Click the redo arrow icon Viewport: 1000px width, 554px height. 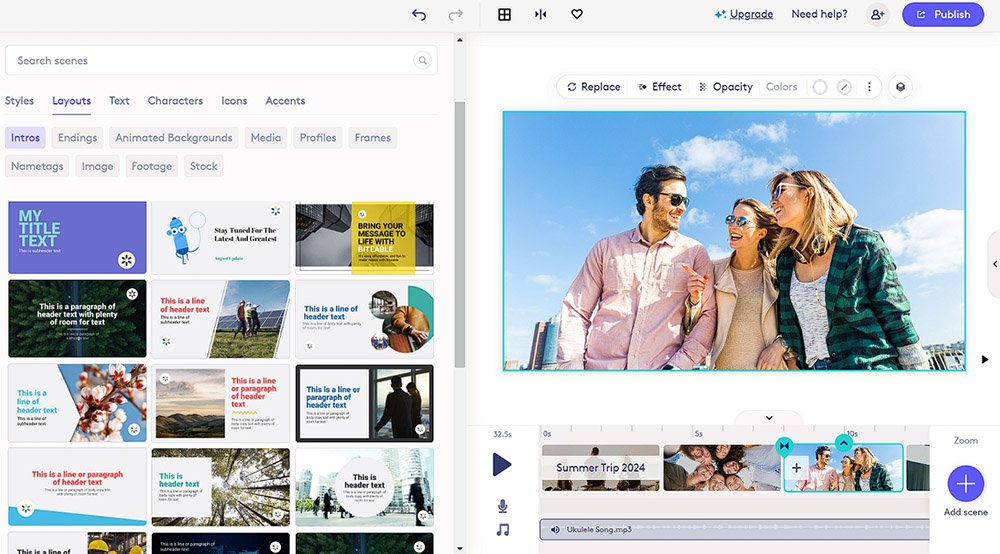[455, 14]
